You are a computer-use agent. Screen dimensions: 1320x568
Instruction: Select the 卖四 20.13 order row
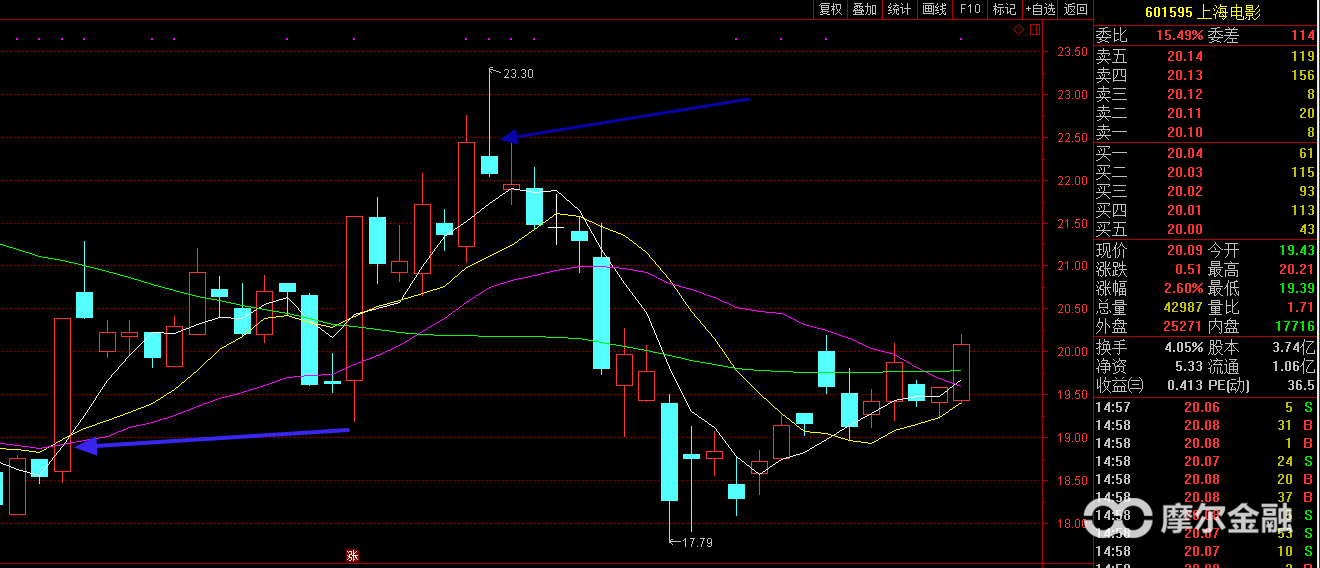point(1207,75)
